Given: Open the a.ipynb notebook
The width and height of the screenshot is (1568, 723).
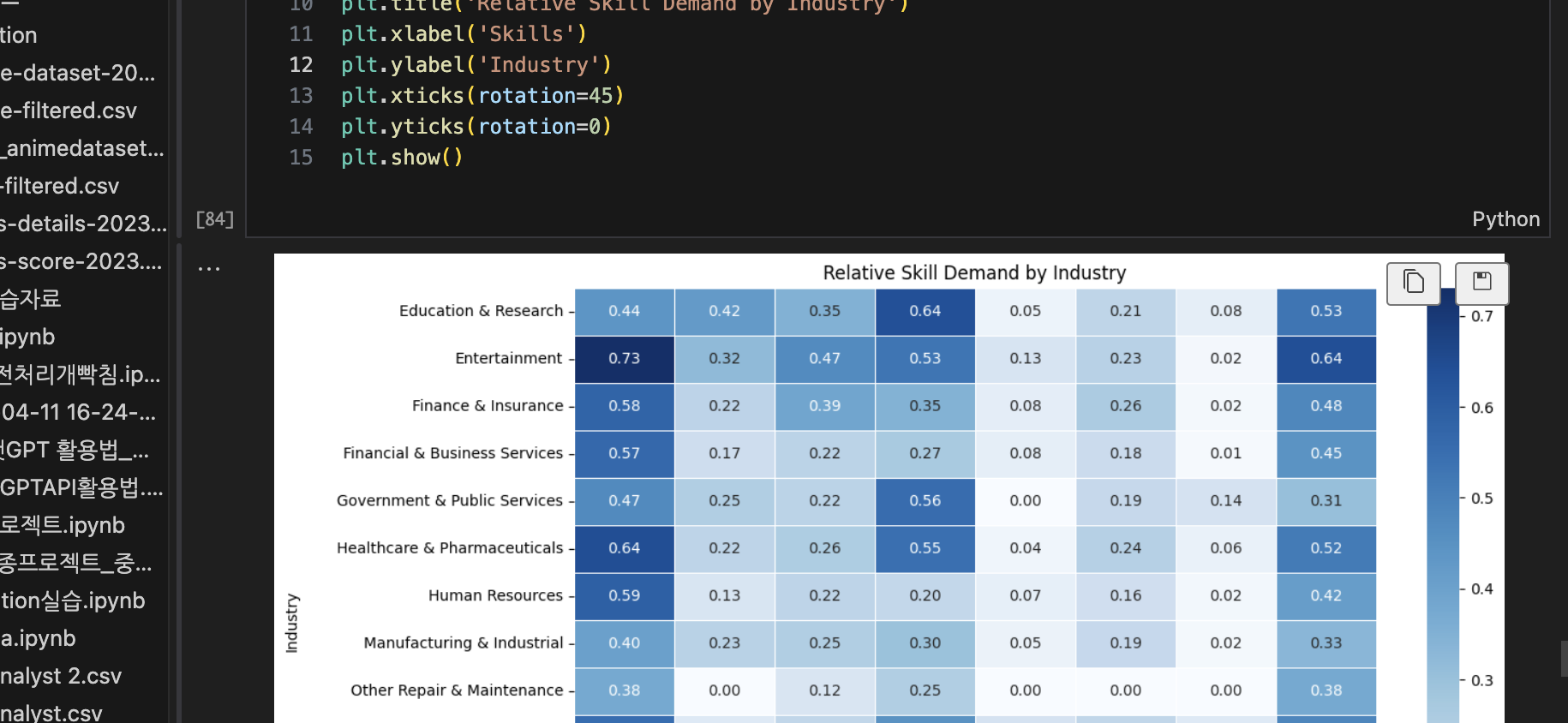Looking at the screenshot, I should pyautogui.click(x=39, y=638).
